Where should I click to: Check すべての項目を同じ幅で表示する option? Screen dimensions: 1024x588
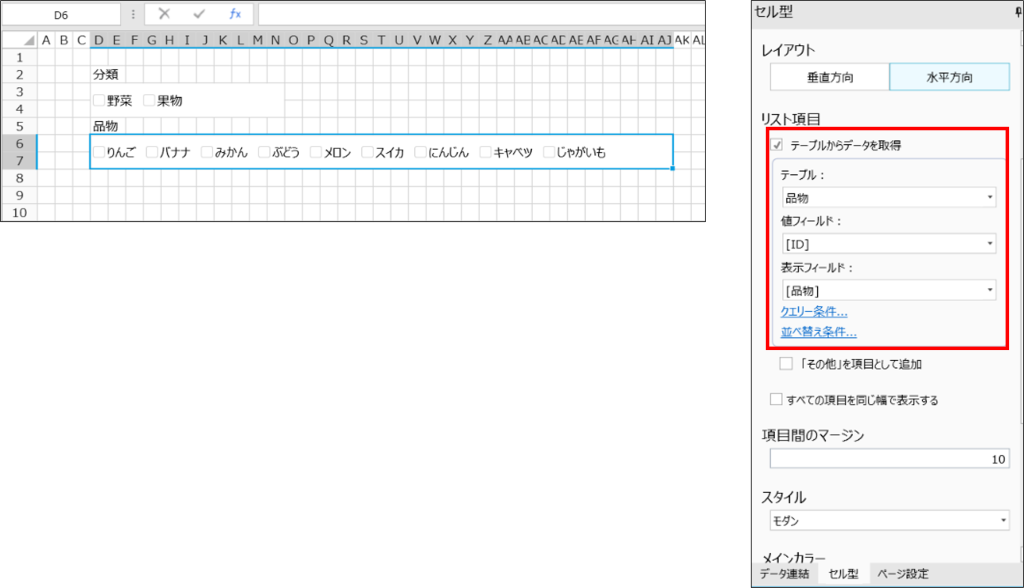click(x=777, y=400)
